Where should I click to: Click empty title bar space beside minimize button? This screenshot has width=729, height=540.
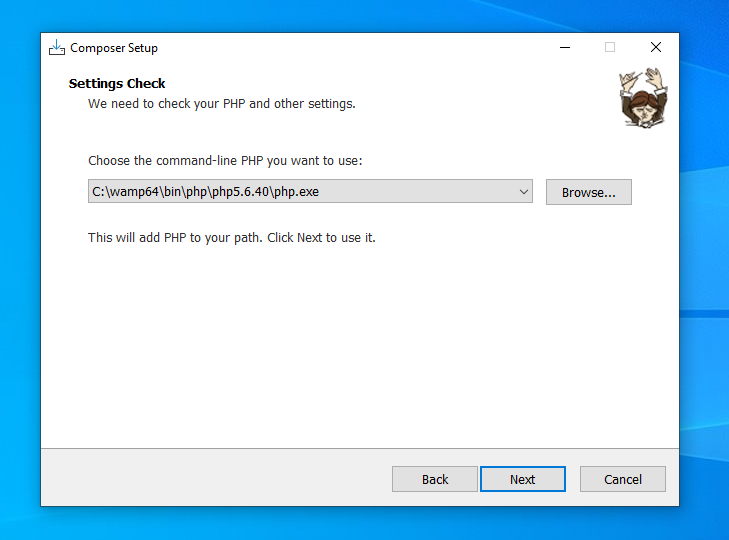[400, 48]
